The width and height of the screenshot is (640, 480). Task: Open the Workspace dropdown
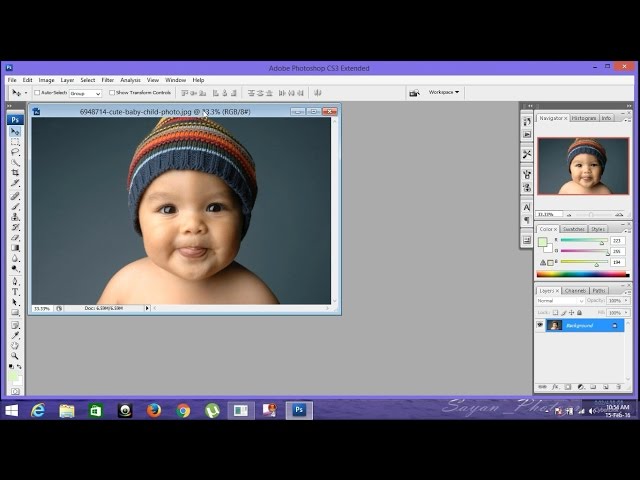(x=444, y=92)
